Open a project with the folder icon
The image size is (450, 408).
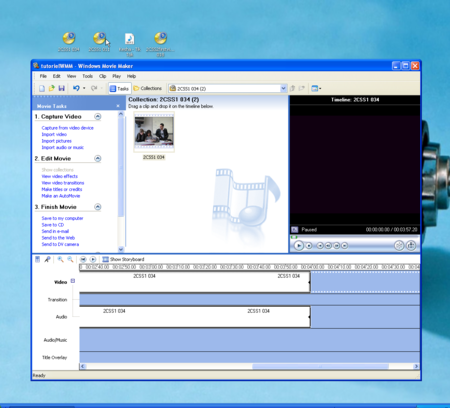click(51, 88)
